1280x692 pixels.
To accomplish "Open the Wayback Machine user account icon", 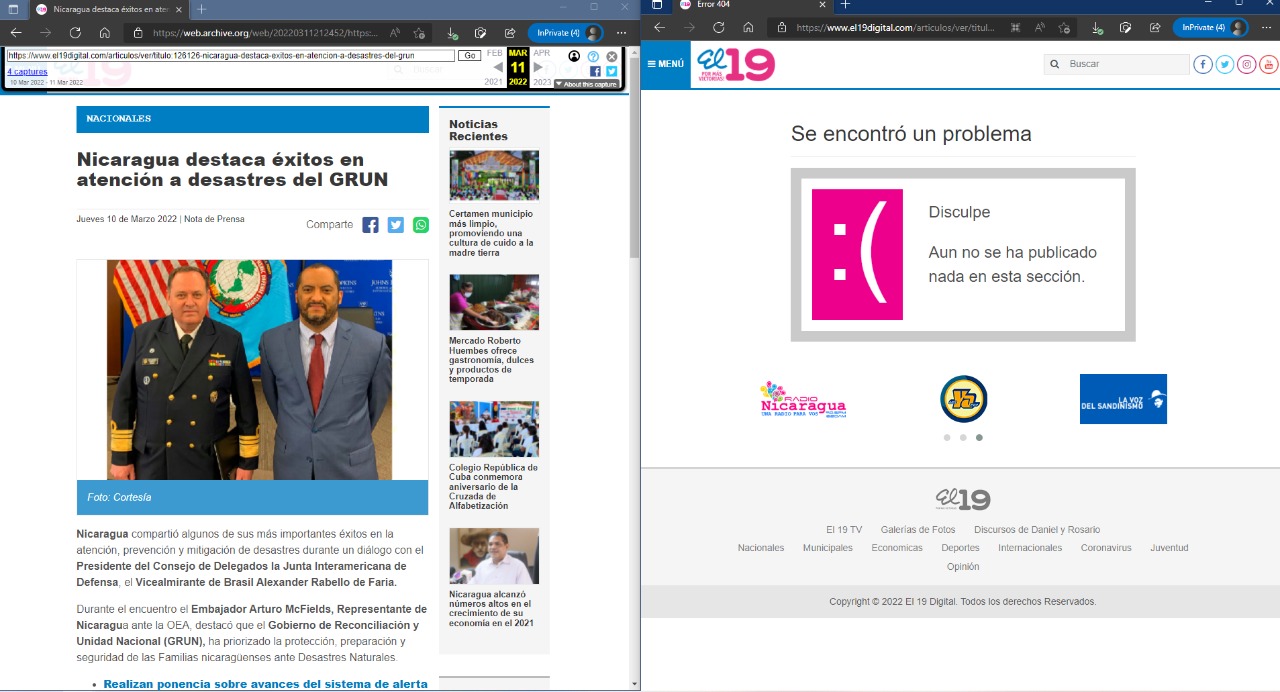I will [575, 56].
